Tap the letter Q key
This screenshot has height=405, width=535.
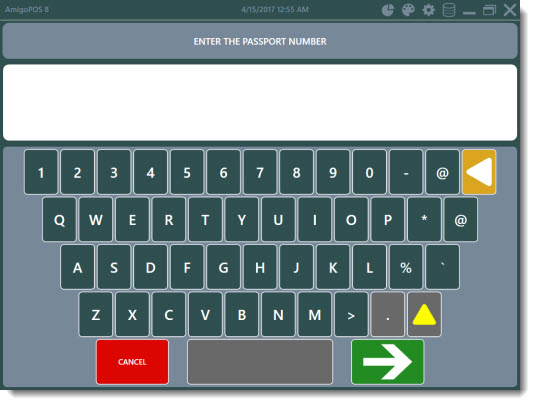tap(59, 219)
